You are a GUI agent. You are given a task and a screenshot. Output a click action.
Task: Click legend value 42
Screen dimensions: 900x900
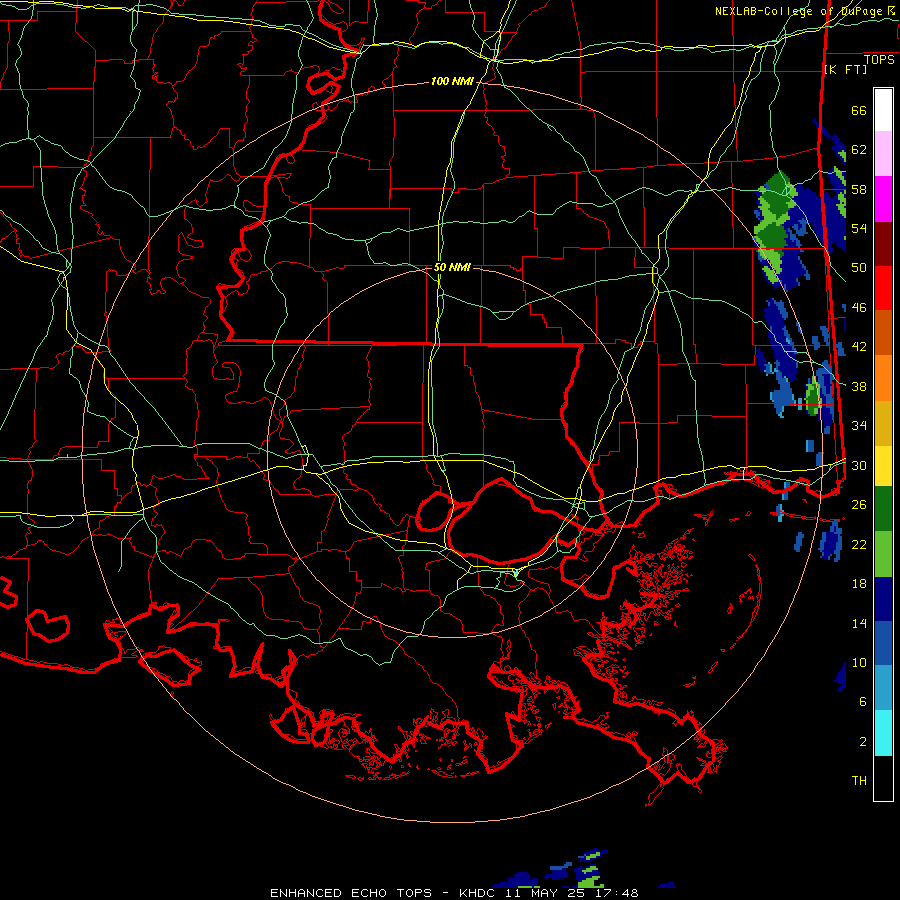(x=859, y=347)
